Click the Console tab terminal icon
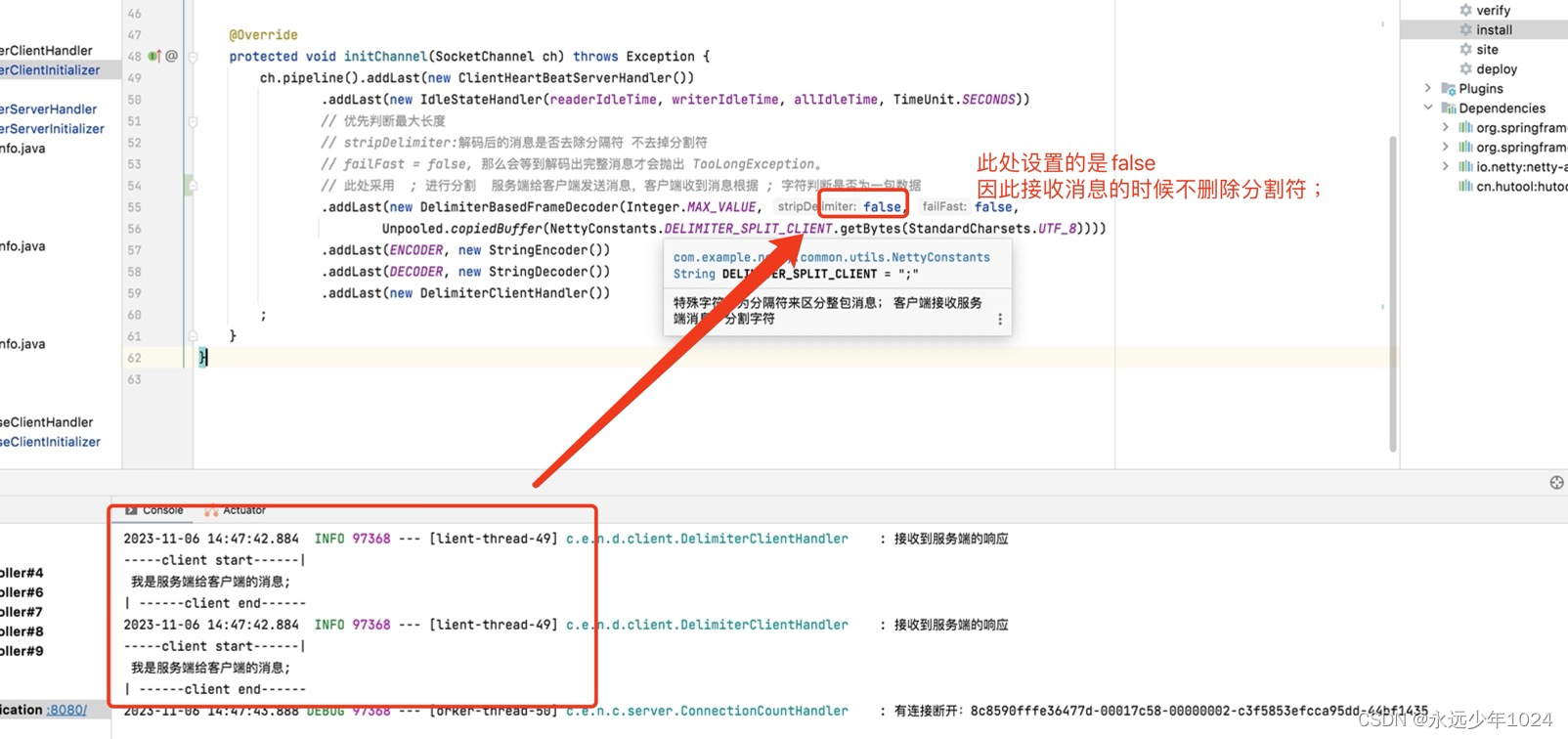The image size is (1568, 739). [131, 510]
